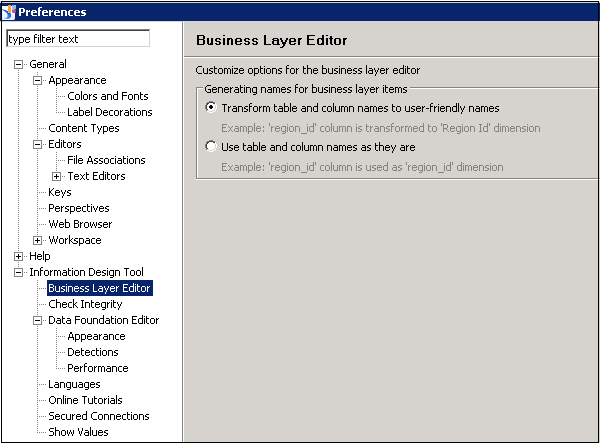Select Detections under Data Foundation Editor
This screenshot has height=443, width=600.
coord(92,352)
